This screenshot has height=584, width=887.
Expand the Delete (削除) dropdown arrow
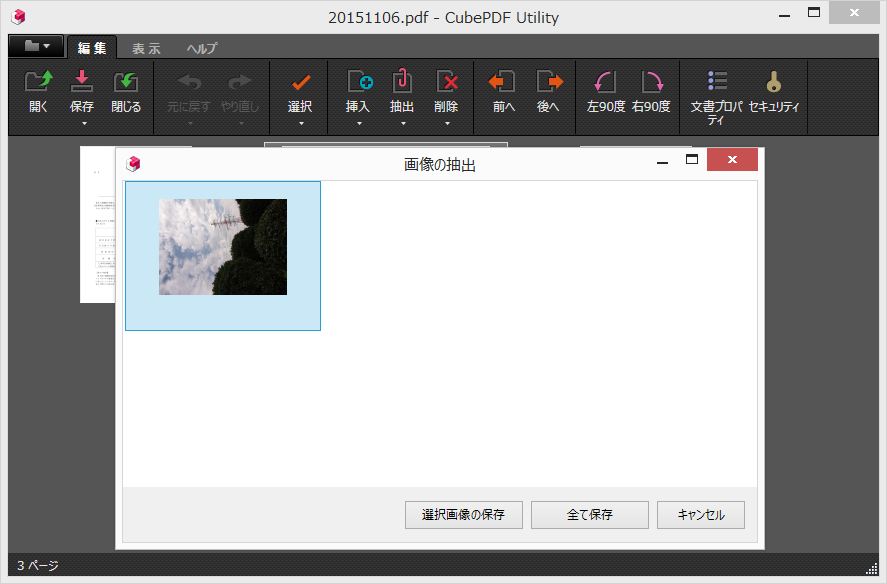[x=447, y=123]
